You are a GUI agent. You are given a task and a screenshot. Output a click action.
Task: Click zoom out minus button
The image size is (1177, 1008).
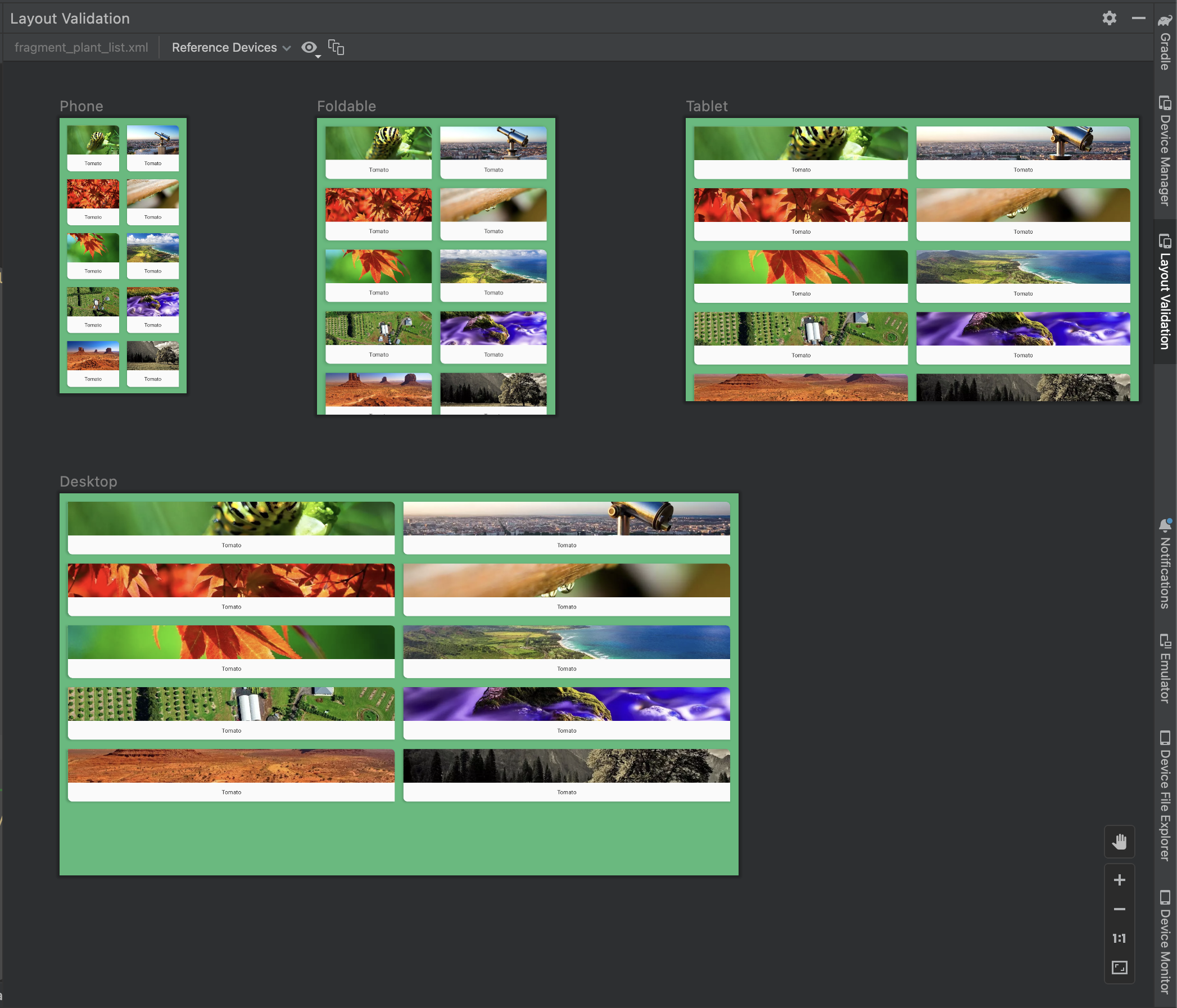(1120, 909)
